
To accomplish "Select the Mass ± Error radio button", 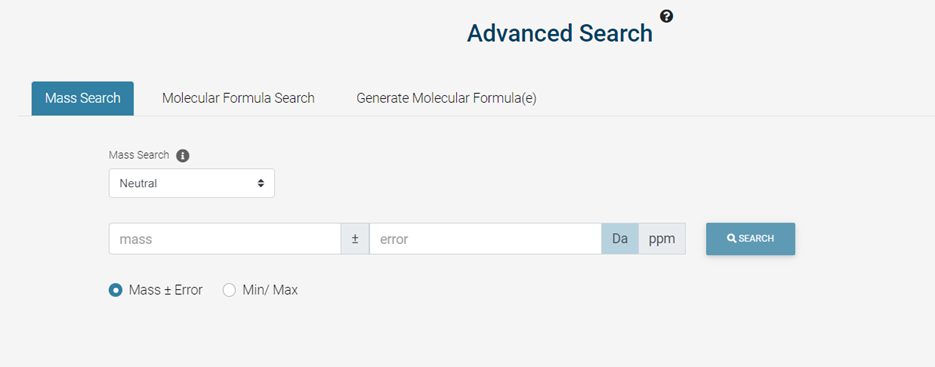I will [x=115, y=291].
